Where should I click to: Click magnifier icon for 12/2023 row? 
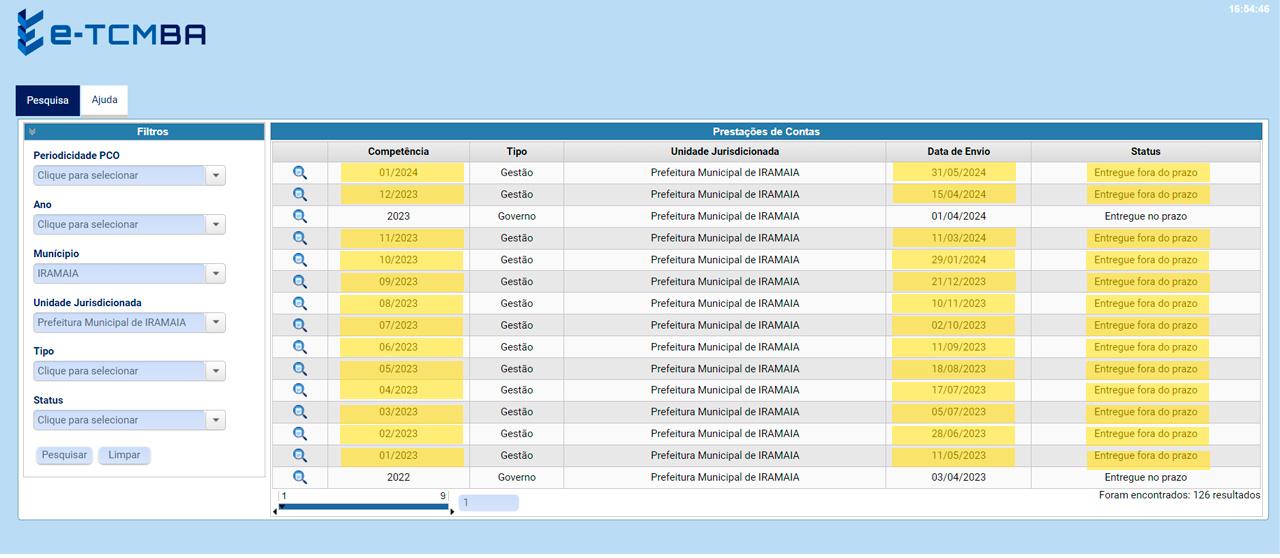(x=299, y=195)
